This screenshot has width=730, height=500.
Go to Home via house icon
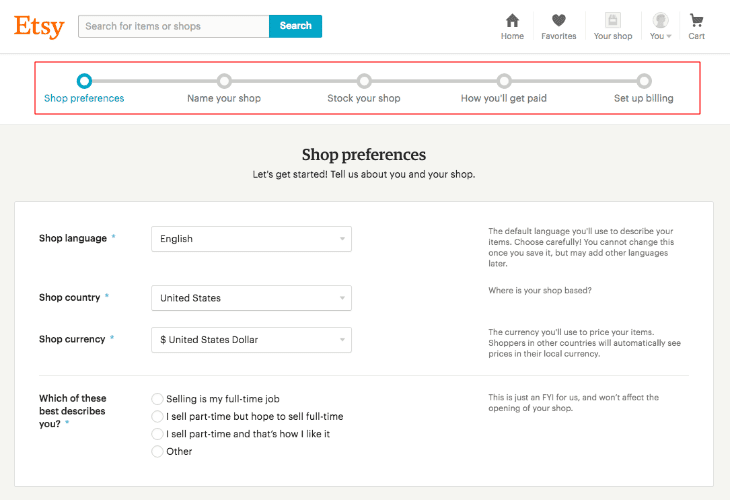tap(512, 21)
